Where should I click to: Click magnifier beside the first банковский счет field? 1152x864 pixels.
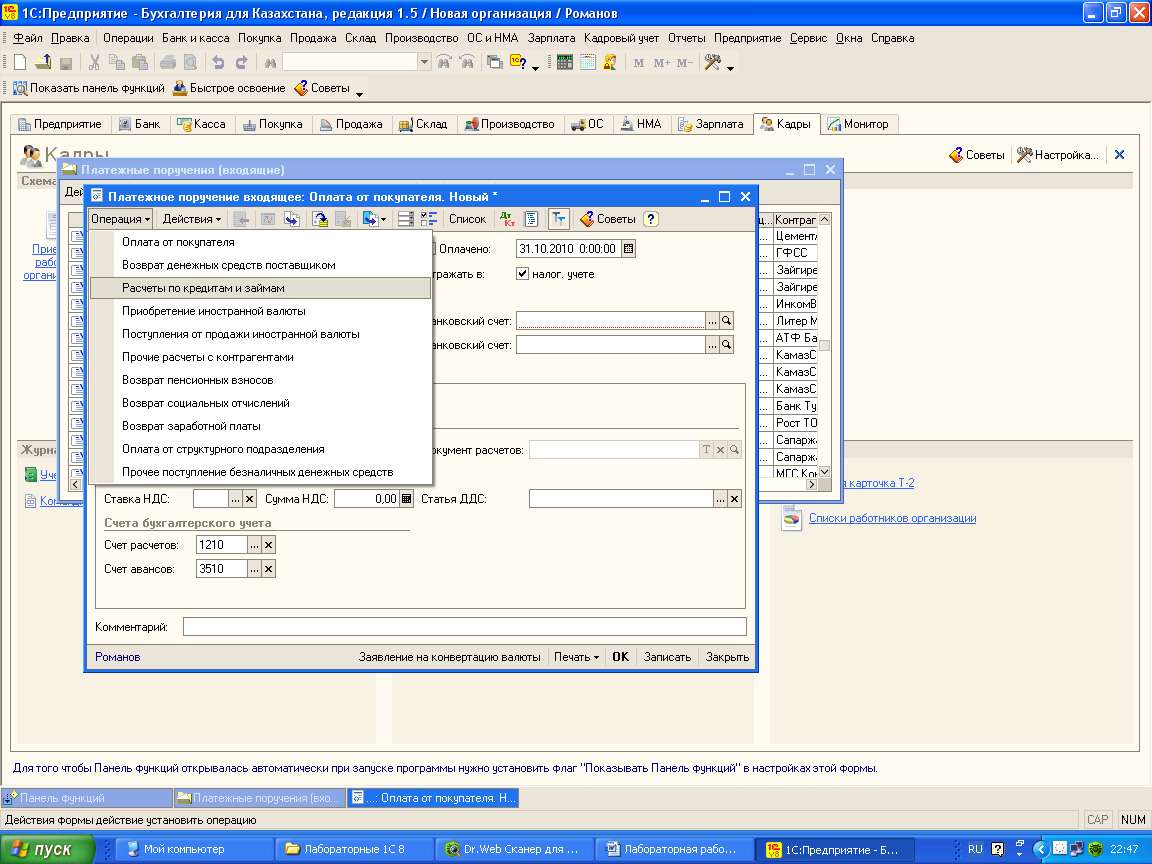[x=727, y=321]
